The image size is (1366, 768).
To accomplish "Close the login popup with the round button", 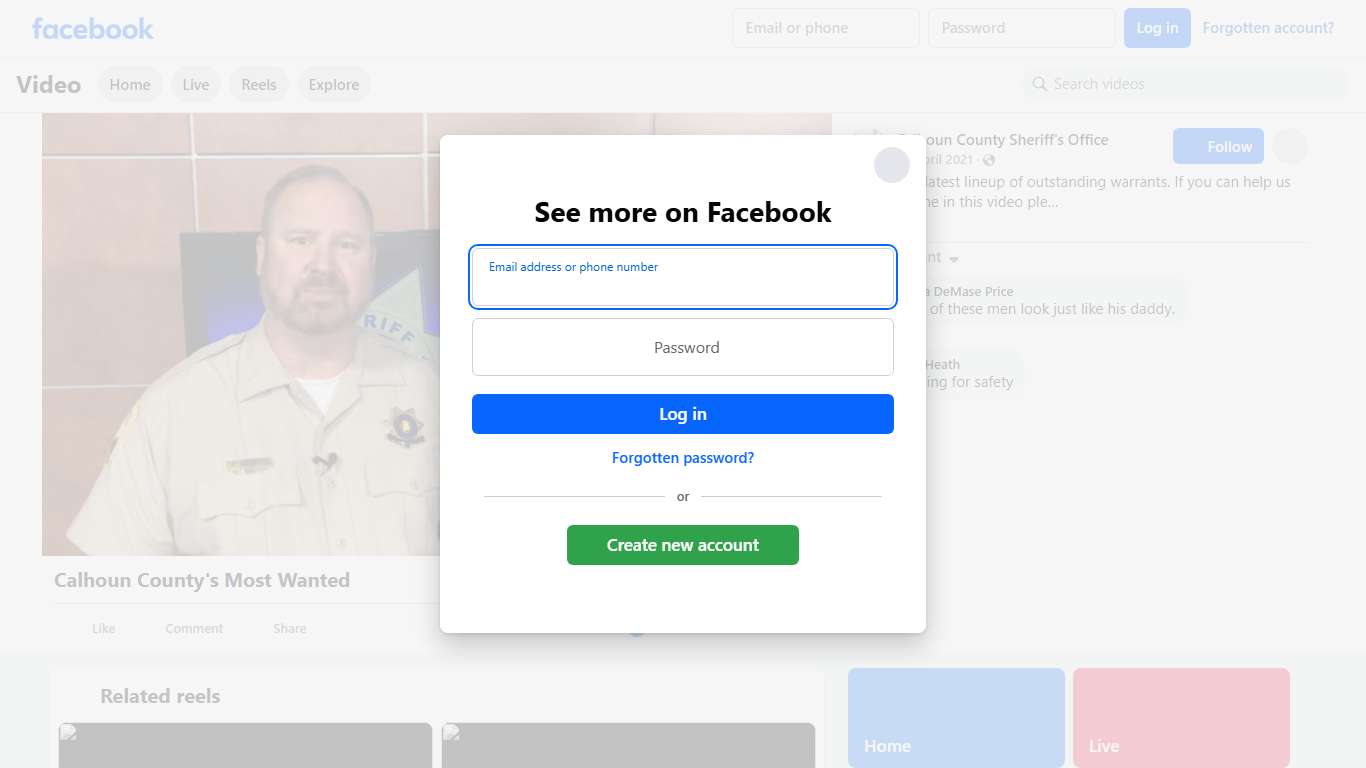I will (x=891, y=165).
